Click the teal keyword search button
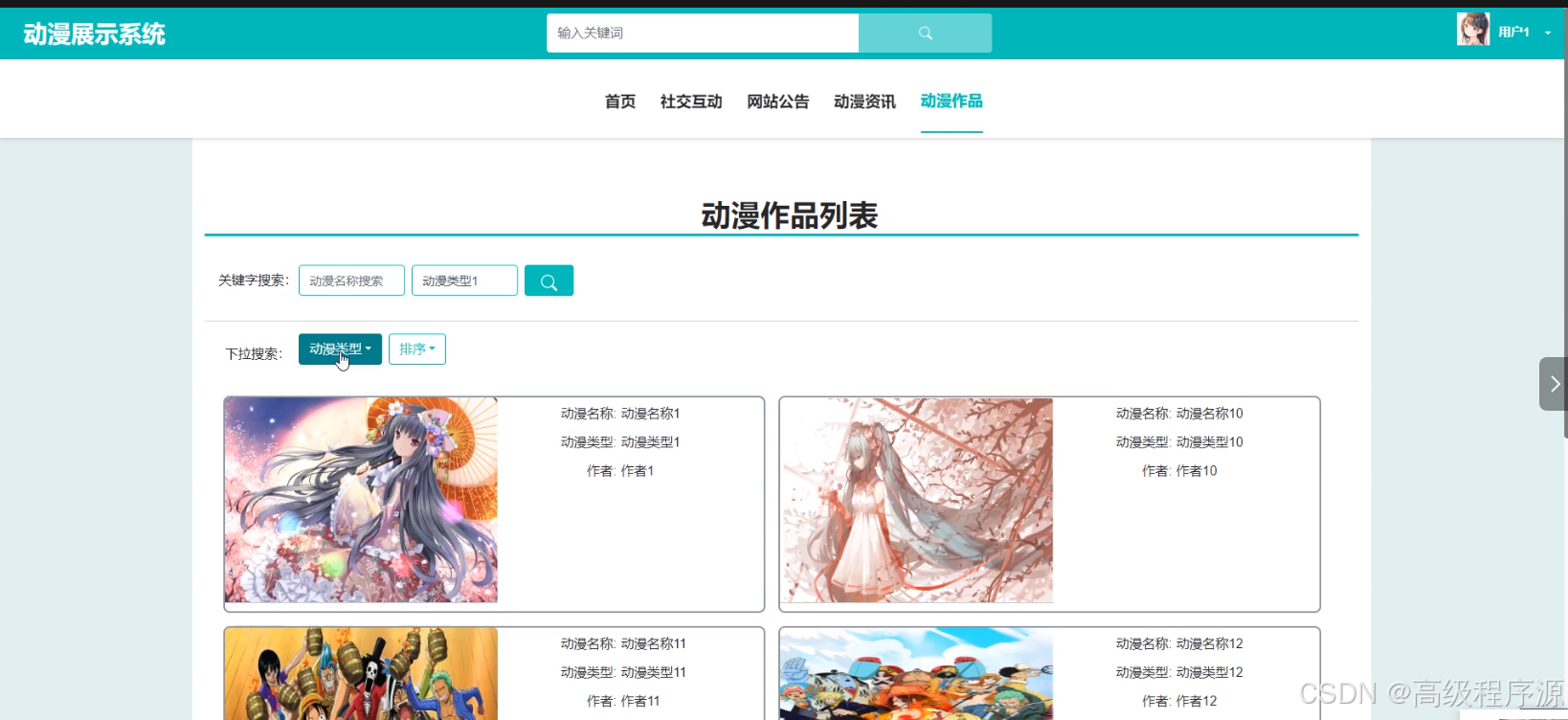Screen dimensions: 1568x720 (x=549, y=281)
